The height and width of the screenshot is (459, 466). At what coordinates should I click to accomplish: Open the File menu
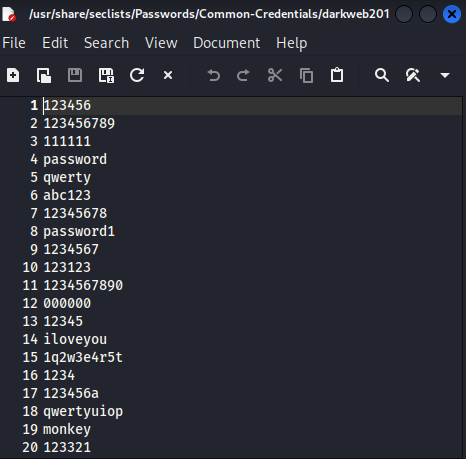click(x=14, y=43)
